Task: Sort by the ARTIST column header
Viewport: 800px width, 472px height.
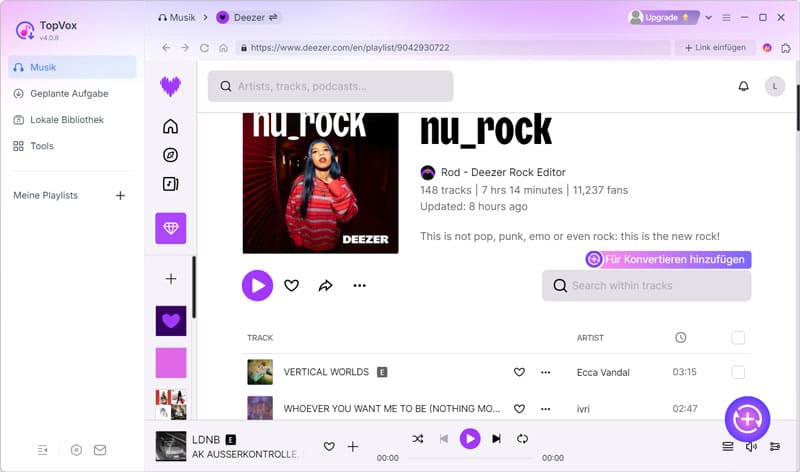Action: coord(590,338)
